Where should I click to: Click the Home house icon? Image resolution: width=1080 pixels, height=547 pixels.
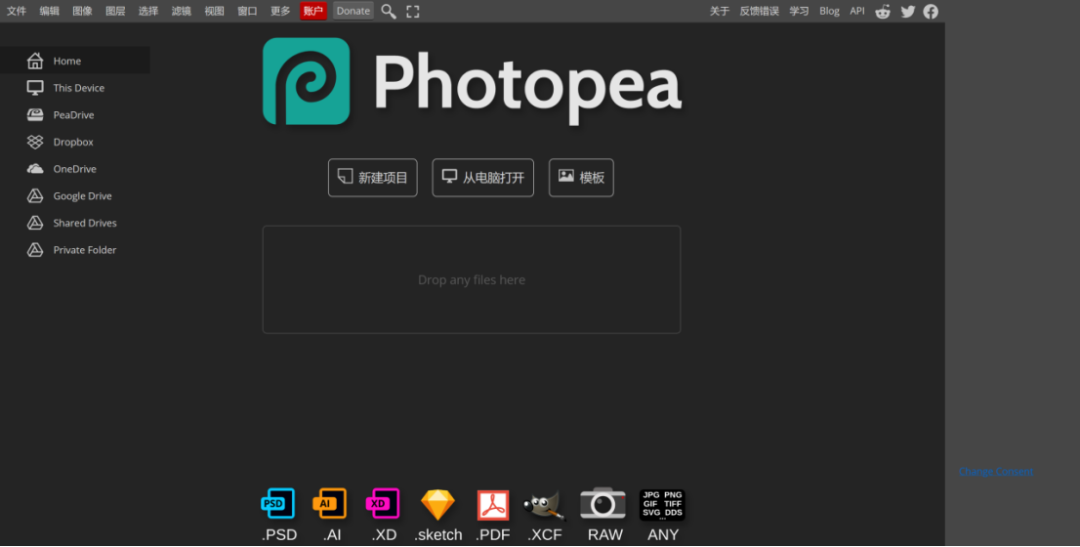tap(35, 61)
